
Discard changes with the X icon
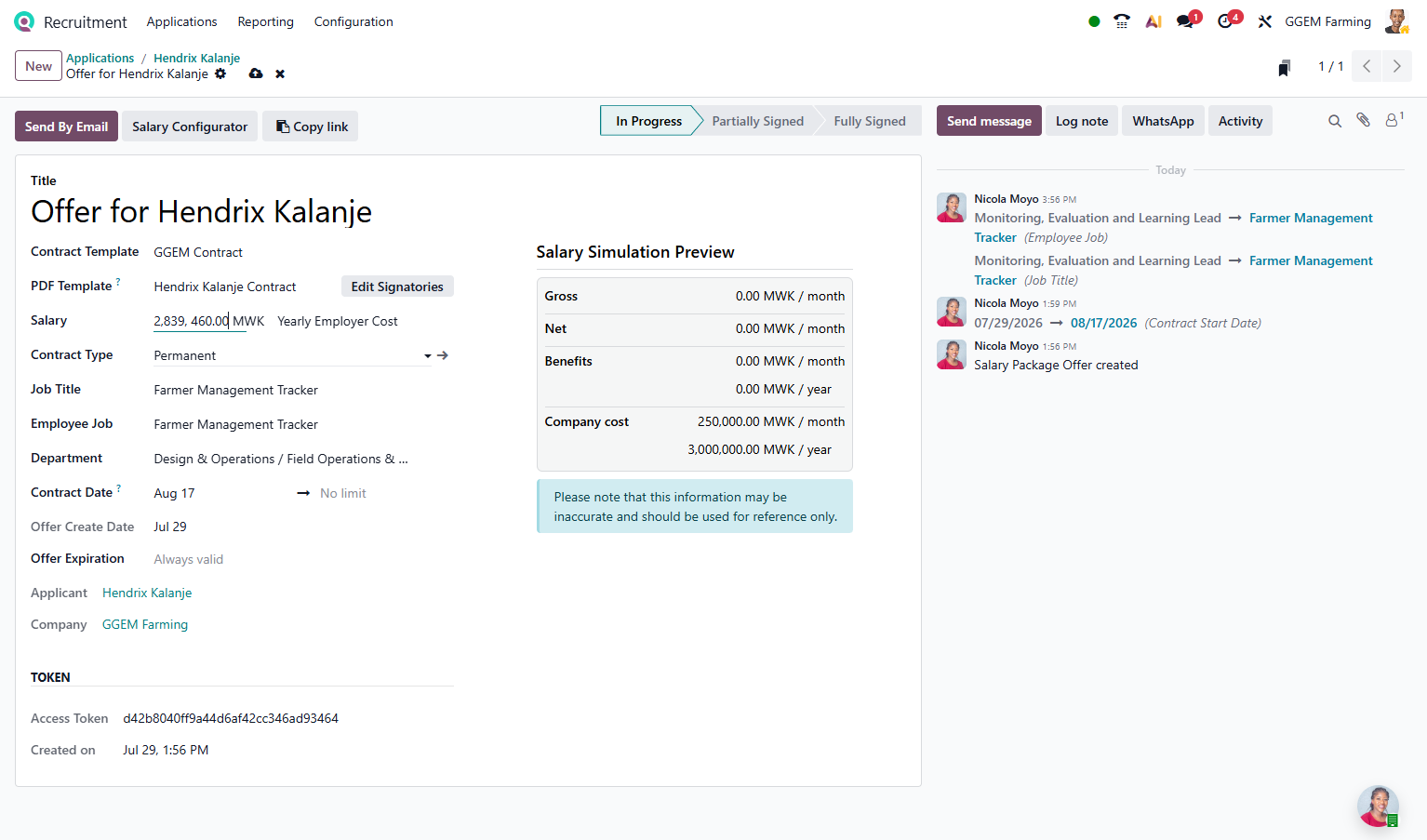(280, 73)
